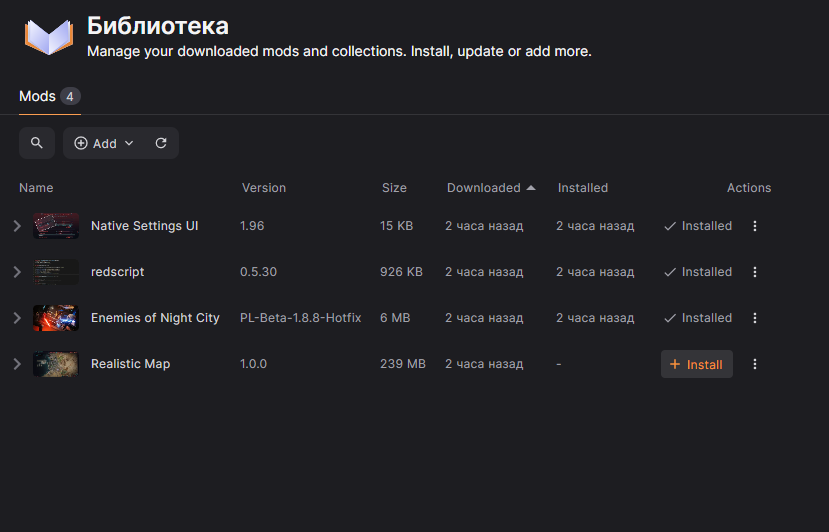829x532 pixels.
Task: Open the three-dot menu for Realistic Map
Action: pyautogui.click(x=755, y=364)
